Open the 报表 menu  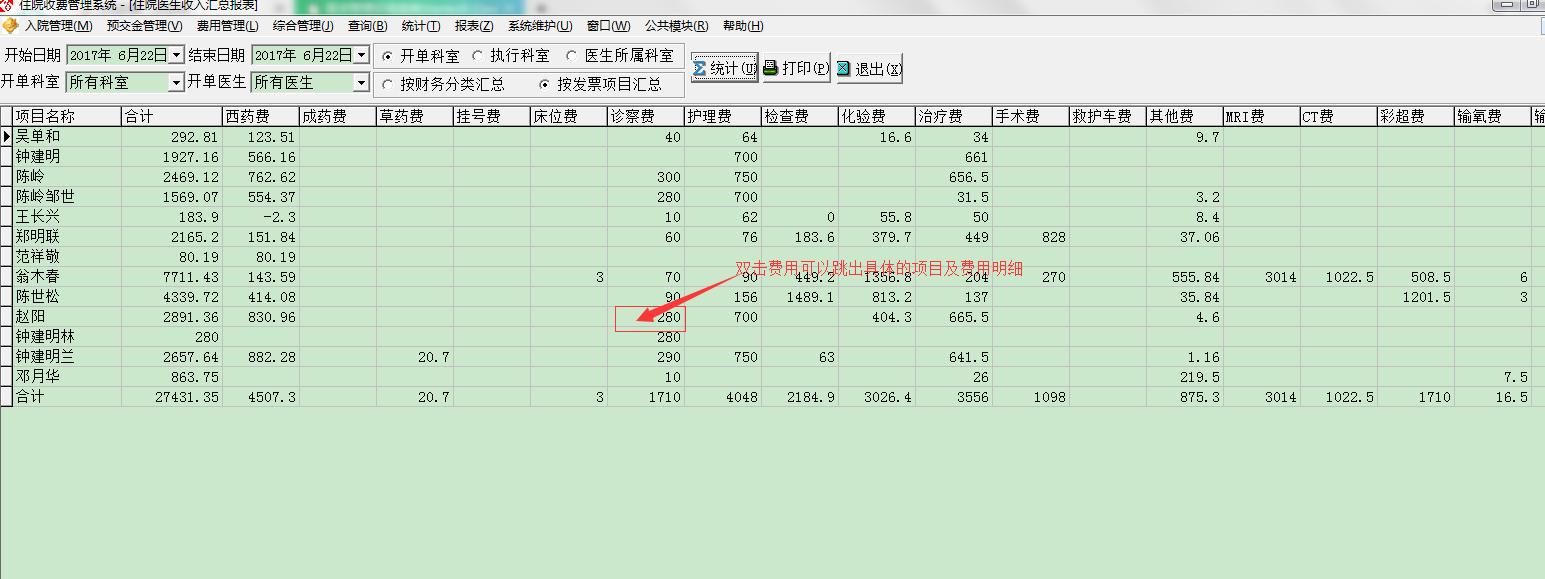click(x=473, y=26)
